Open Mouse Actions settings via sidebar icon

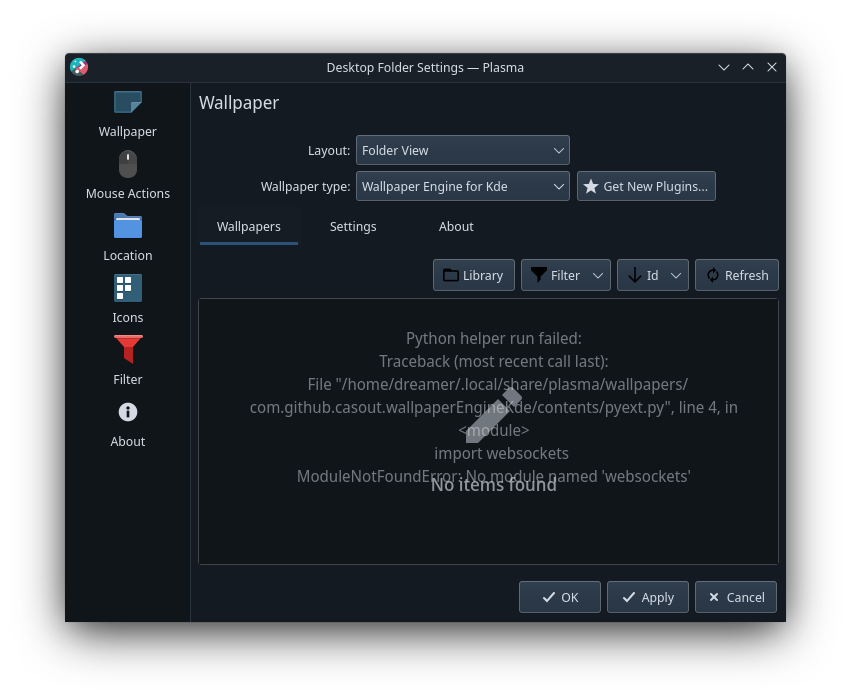coord(127,164)
